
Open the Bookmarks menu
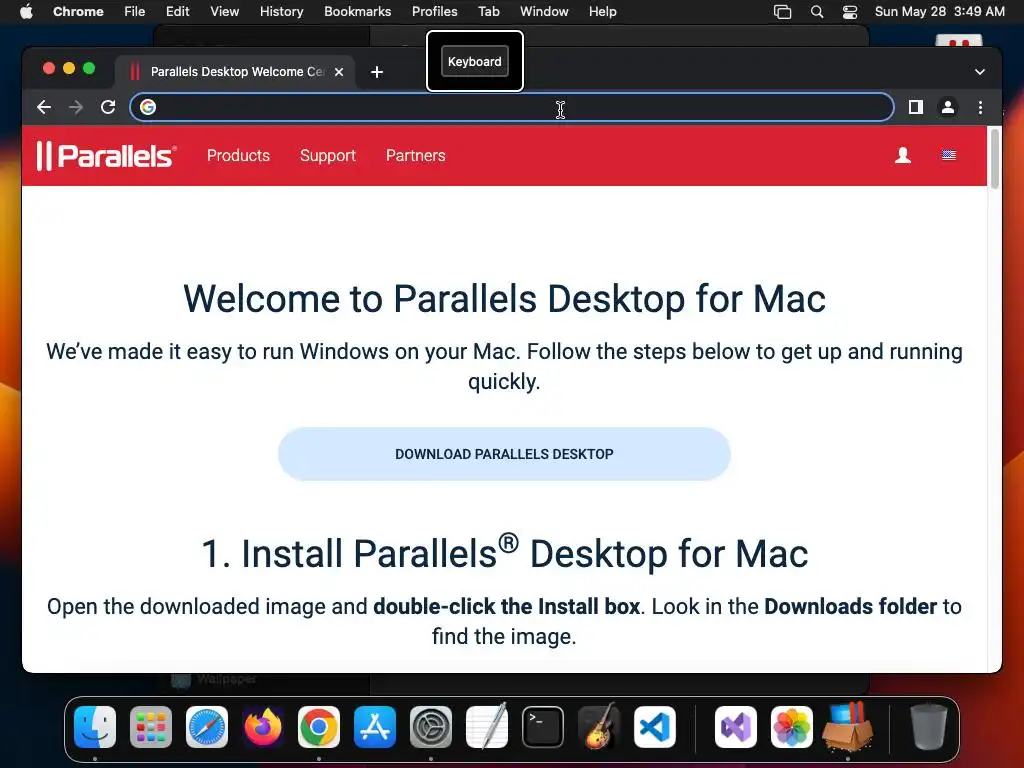[x=357, y=12]
